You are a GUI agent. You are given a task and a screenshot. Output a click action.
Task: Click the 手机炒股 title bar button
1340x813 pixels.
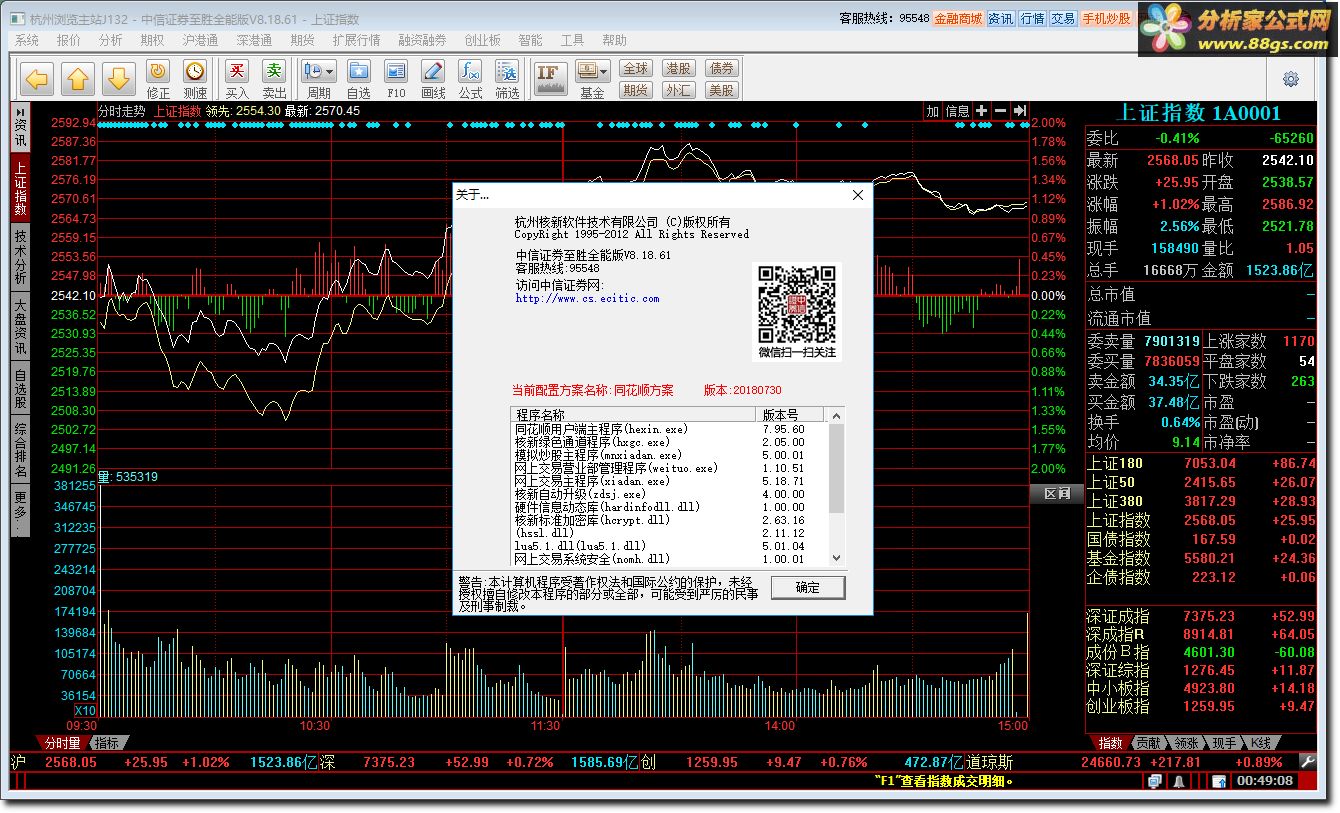click(1106, 18)
